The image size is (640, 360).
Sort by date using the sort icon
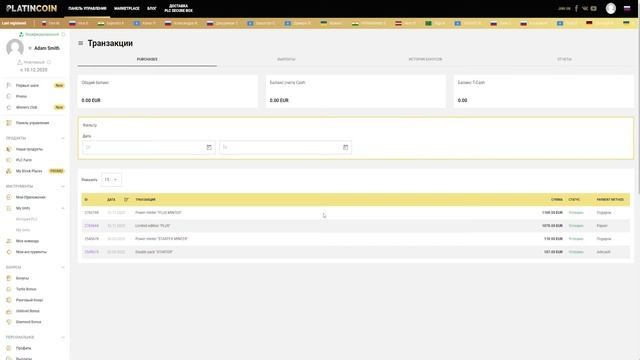click(x=126, y=200)
